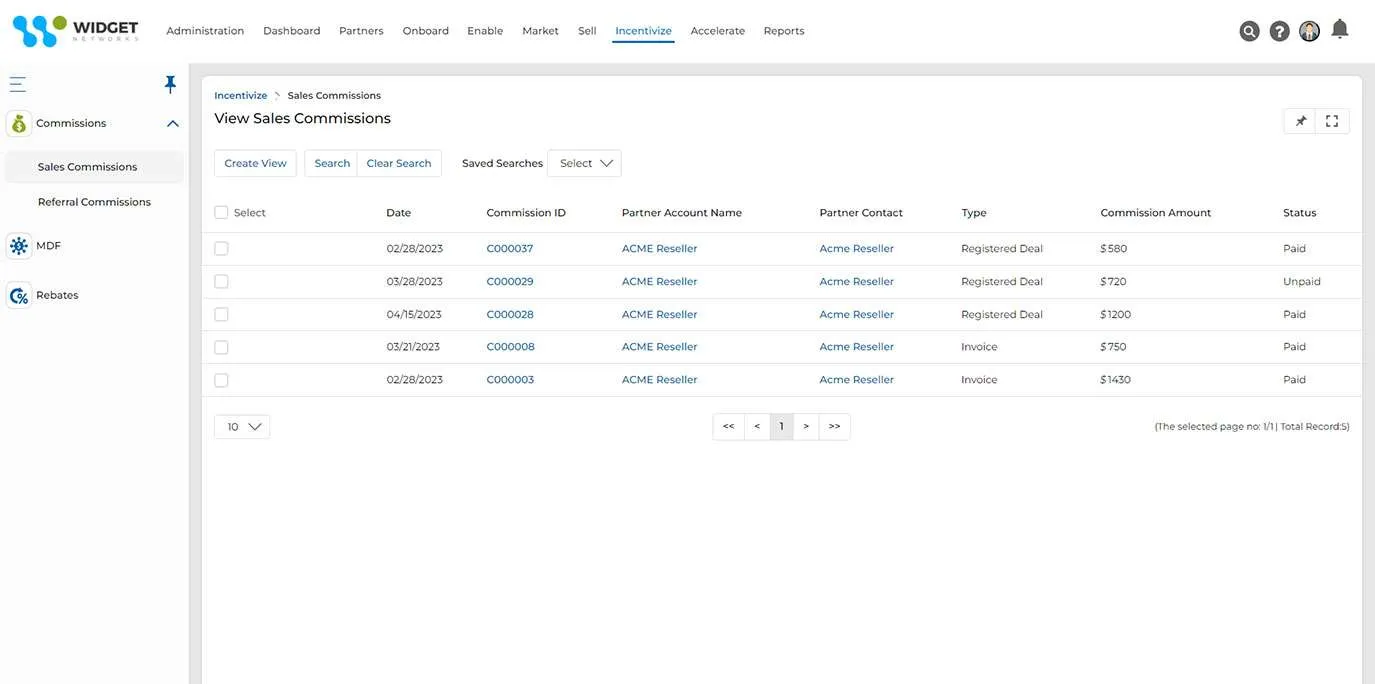
Task: Click the Commission Amount column header
Action: (1155, 213)
